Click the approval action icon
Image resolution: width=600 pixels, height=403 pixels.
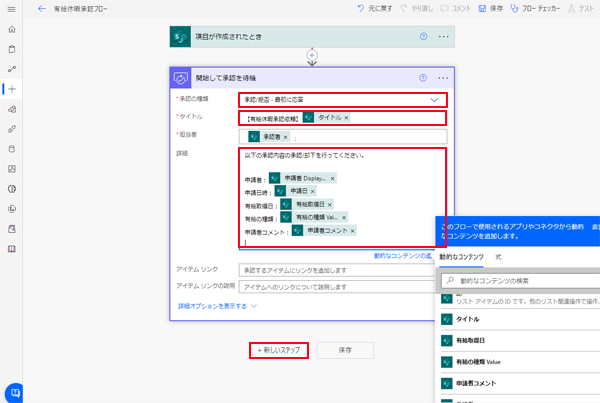coord(180,78)
